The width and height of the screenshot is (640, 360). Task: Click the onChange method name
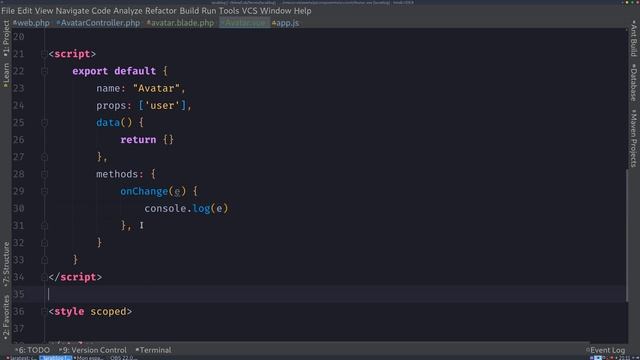[144, 191]
